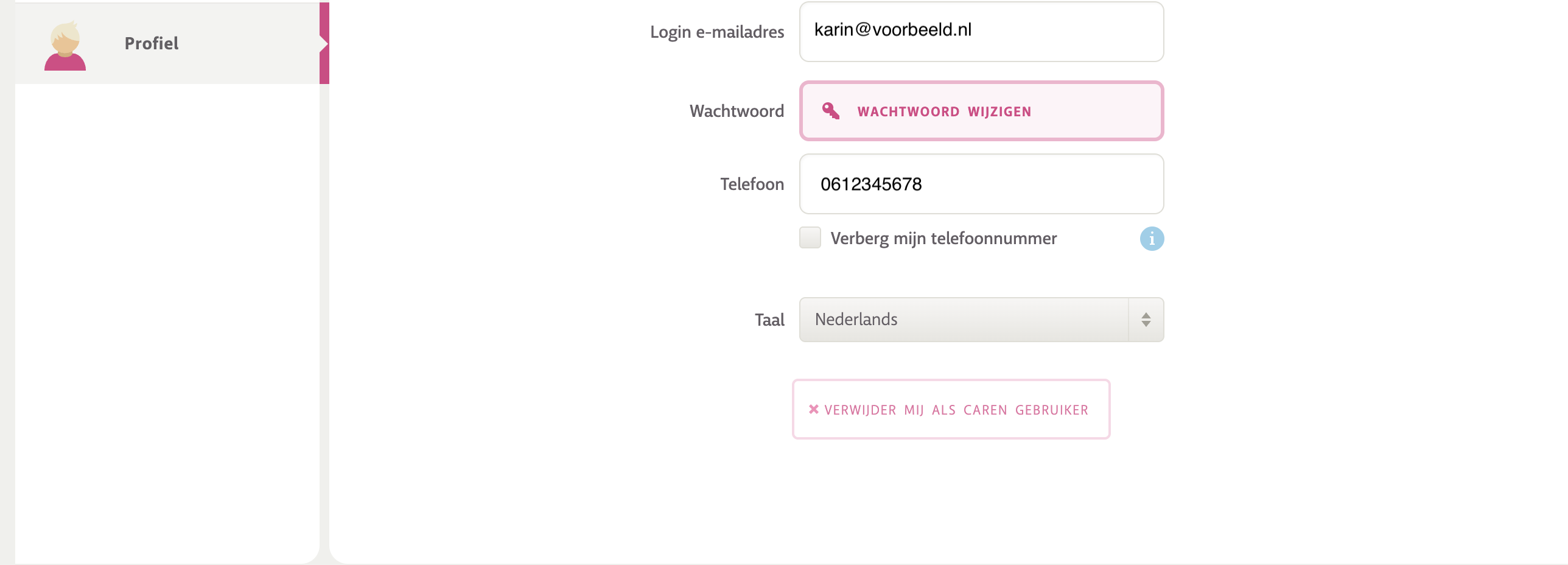The image size is (1568, 565).
Task: Click the up-down arrows on the Taal selector
Action: (x=1146, y=320)
